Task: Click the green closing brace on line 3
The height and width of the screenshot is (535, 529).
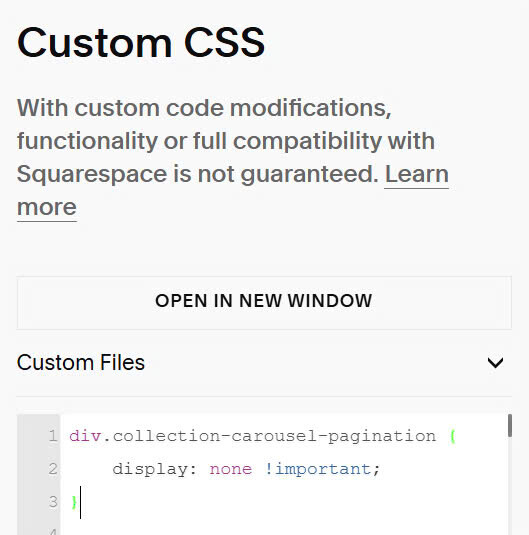Action: [74, 502]
